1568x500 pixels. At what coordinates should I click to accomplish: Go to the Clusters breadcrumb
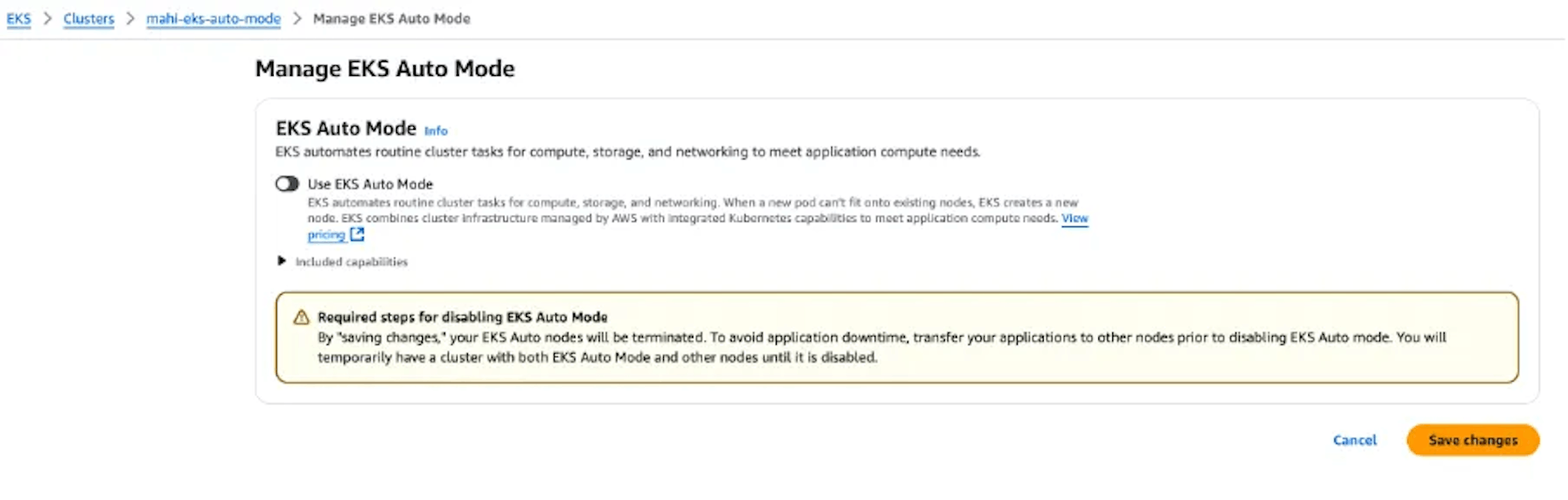[89, 18]
